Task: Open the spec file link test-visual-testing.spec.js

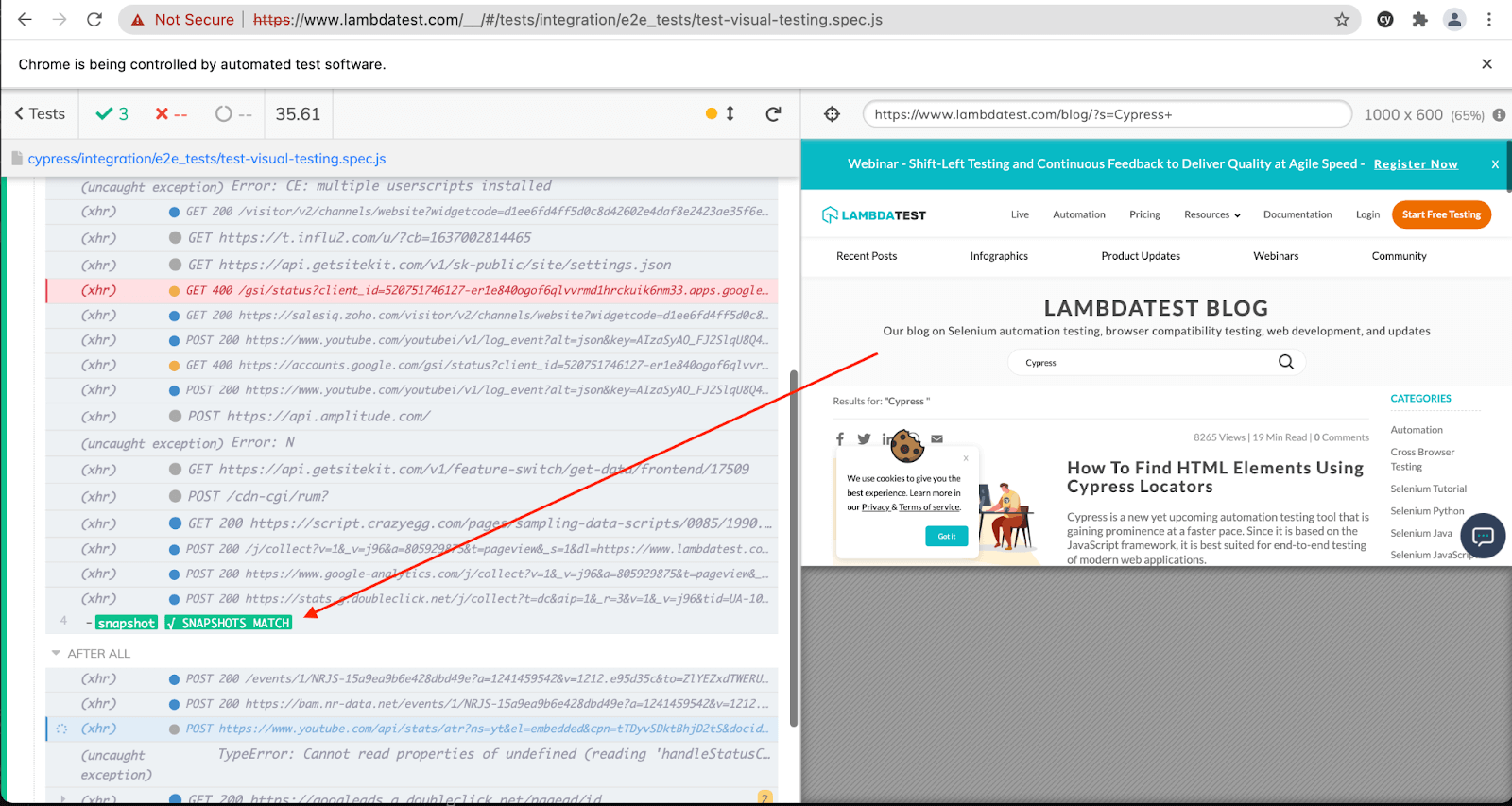Action: (x=207, y=159)
